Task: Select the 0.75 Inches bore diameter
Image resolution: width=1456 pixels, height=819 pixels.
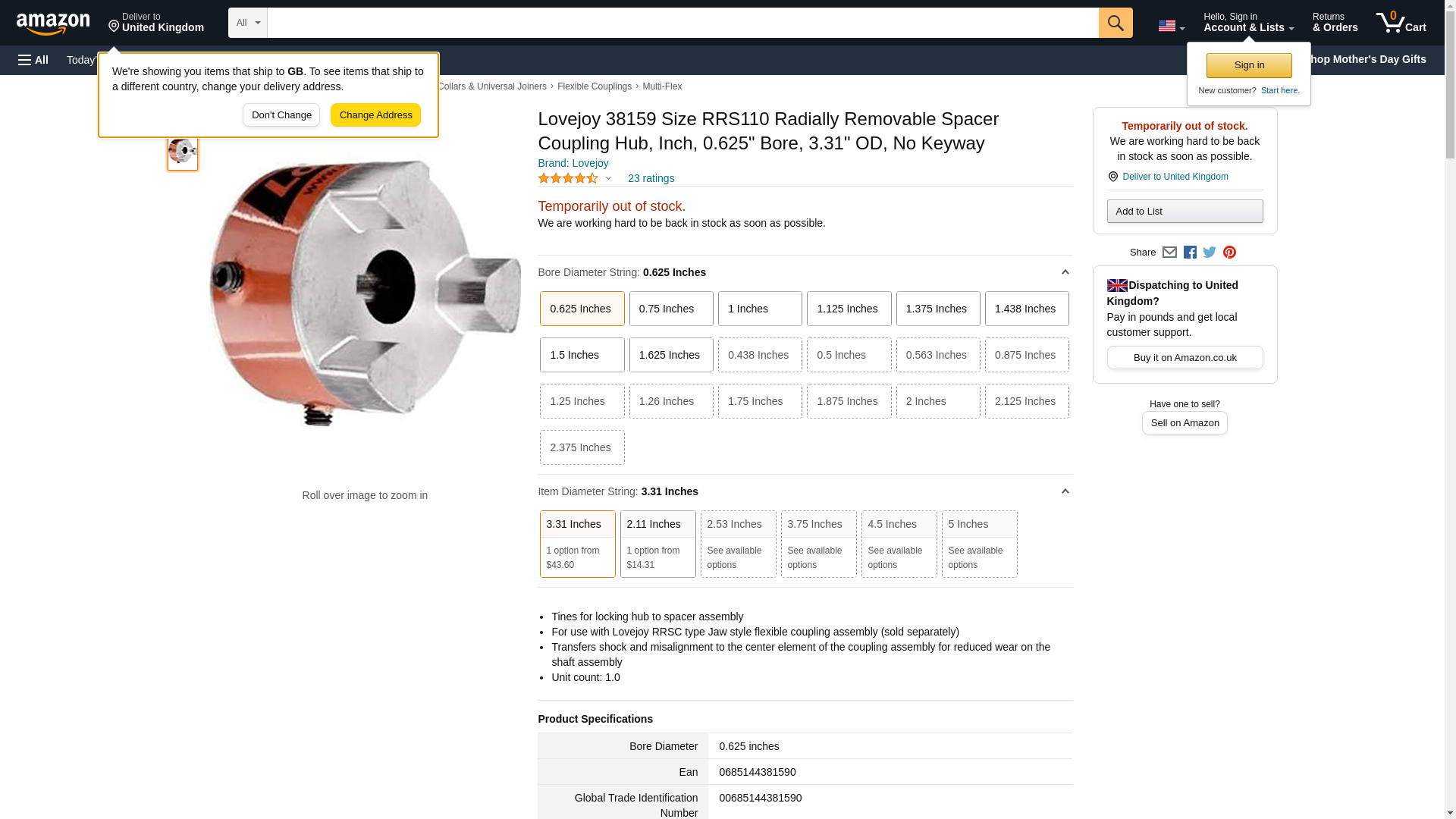Action: [670, 309]
